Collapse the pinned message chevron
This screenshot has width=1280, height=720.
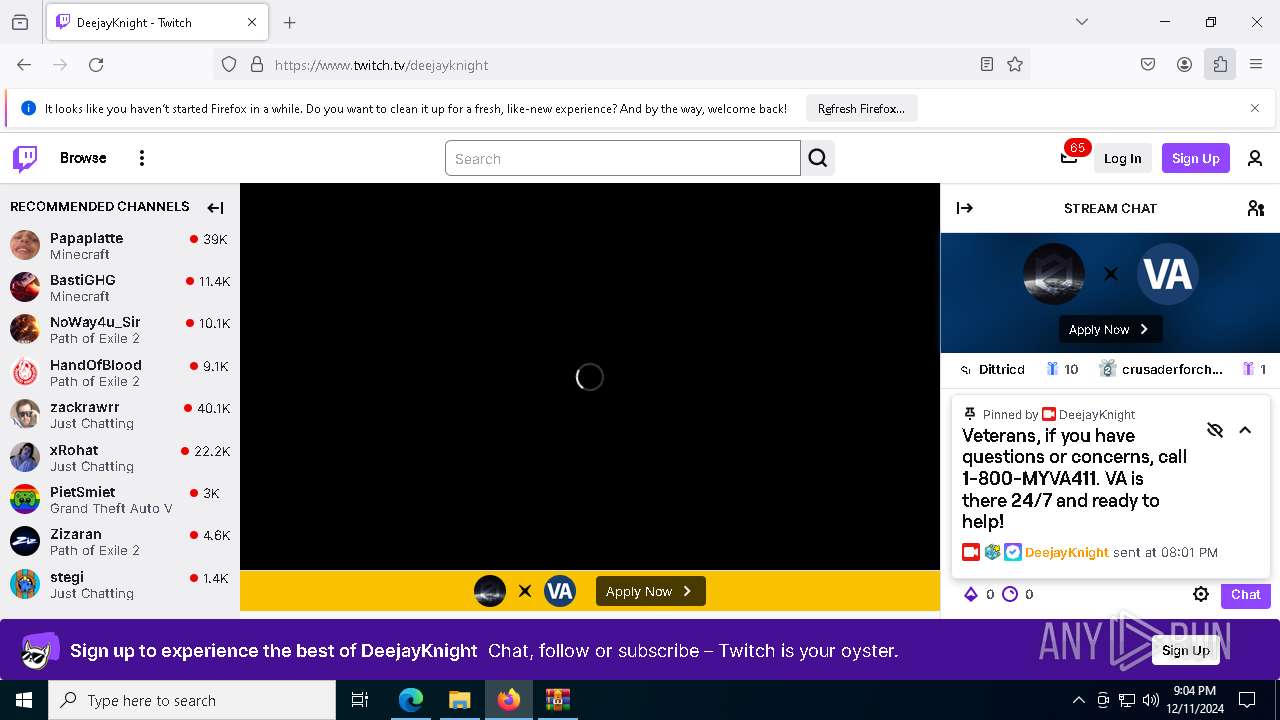1245,430
